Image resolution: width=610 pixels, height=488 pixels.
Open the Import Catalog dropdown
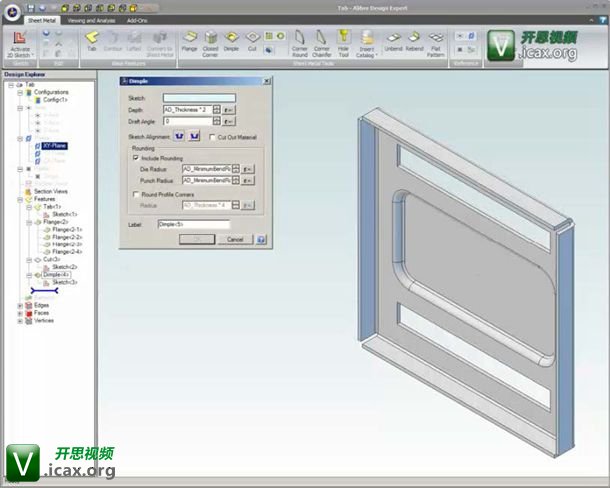366,42
